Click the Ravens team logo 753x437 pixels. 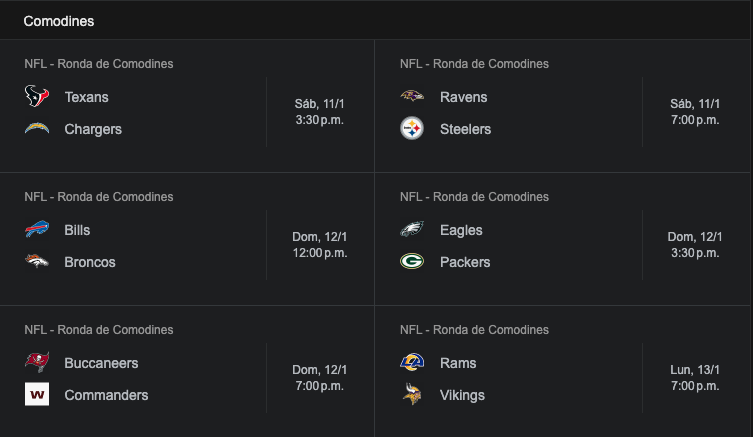tap(412, 96)
